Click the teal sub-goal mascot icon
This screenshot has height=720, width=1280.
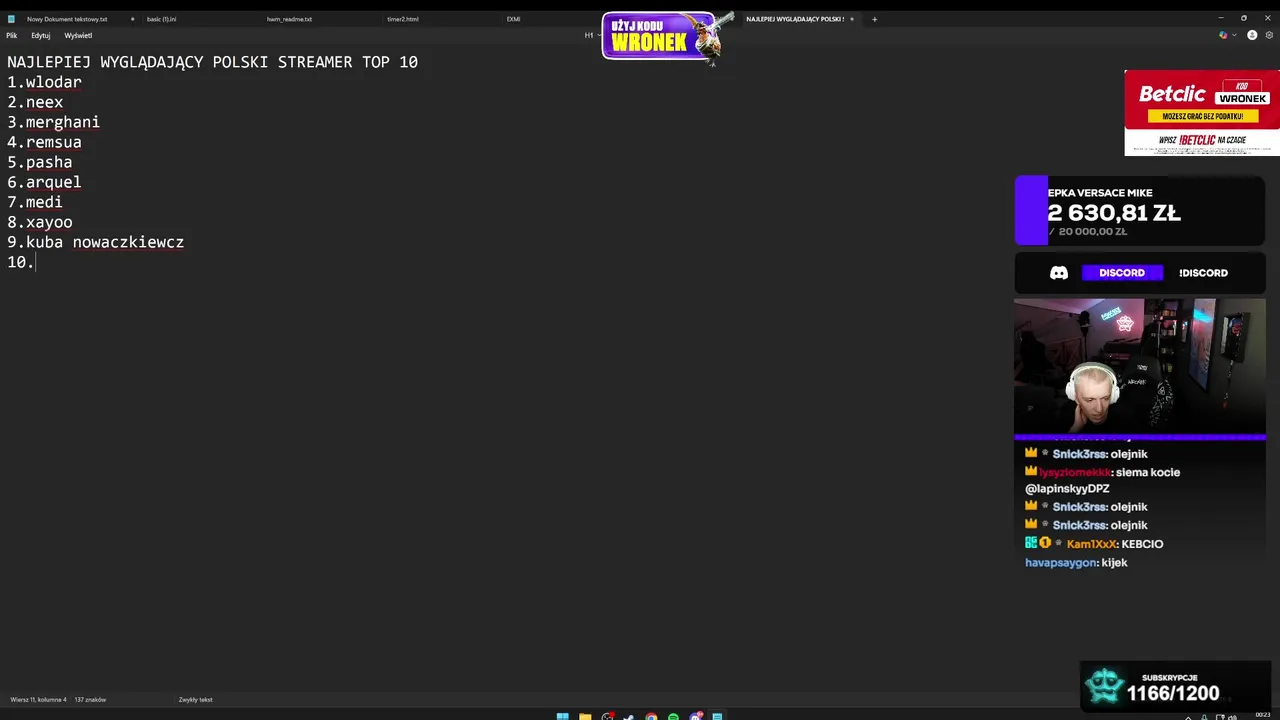[1105, 685]
